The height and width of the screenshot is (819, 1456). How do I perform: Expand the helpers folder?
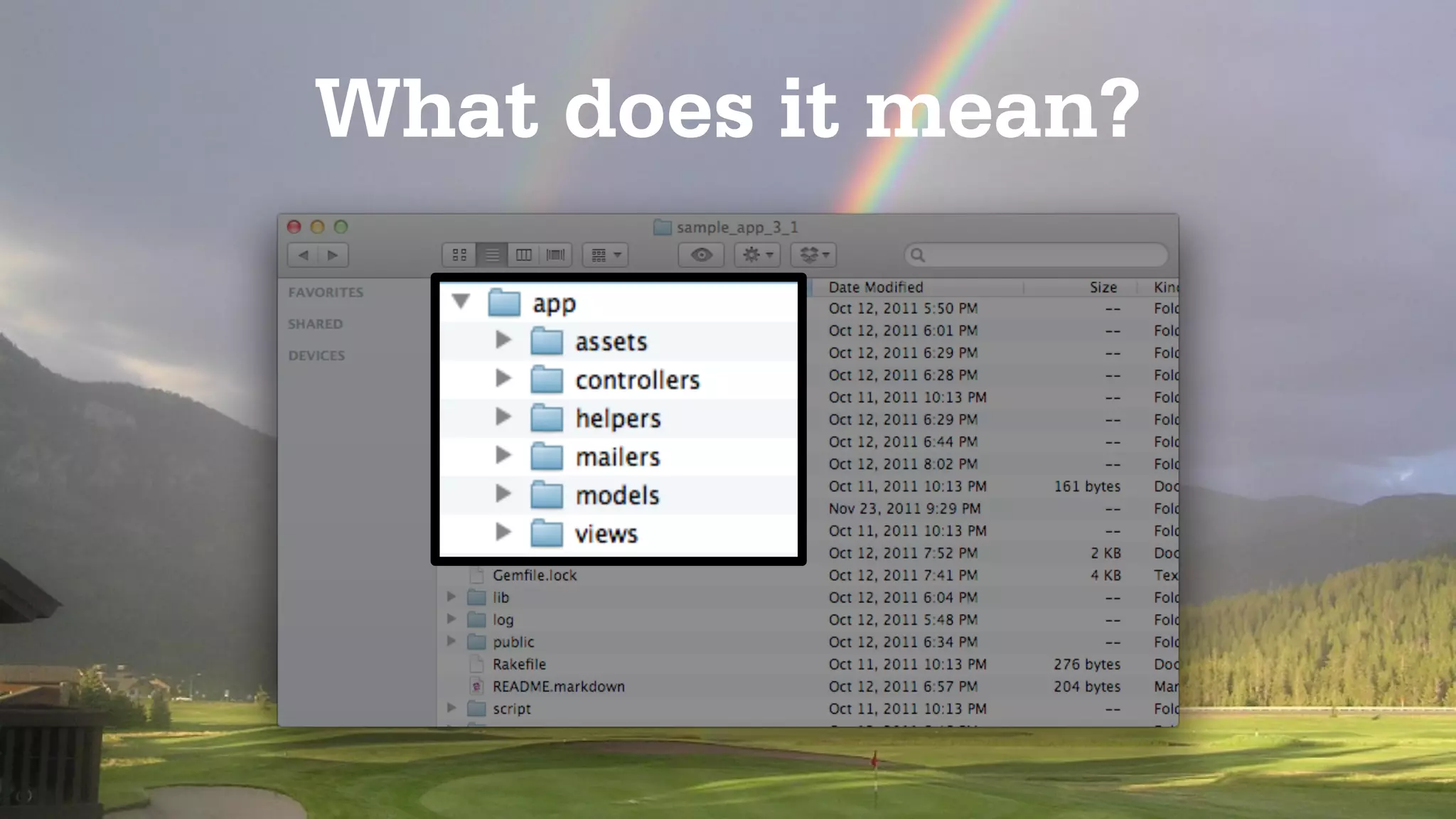[503, 417]
